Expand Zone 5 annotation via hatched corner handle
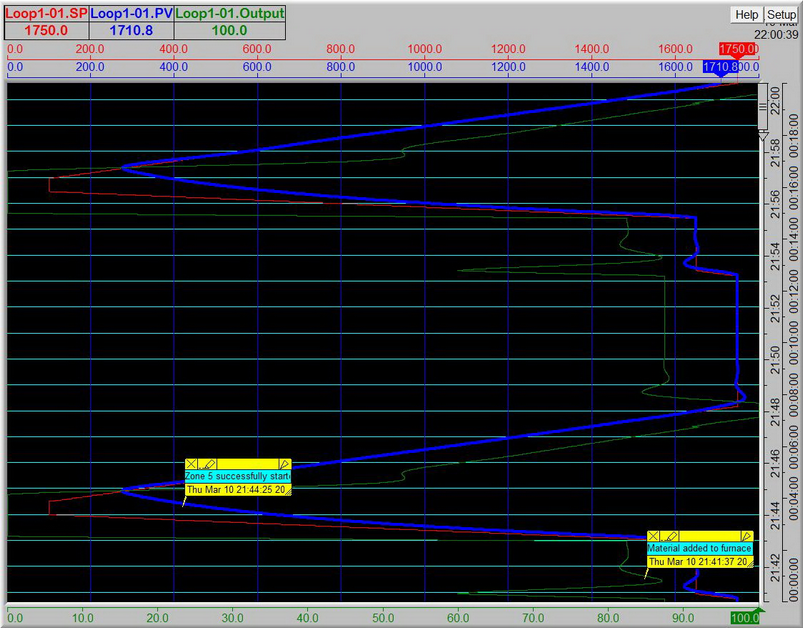803x628 pixels. [x=289, y=490]
